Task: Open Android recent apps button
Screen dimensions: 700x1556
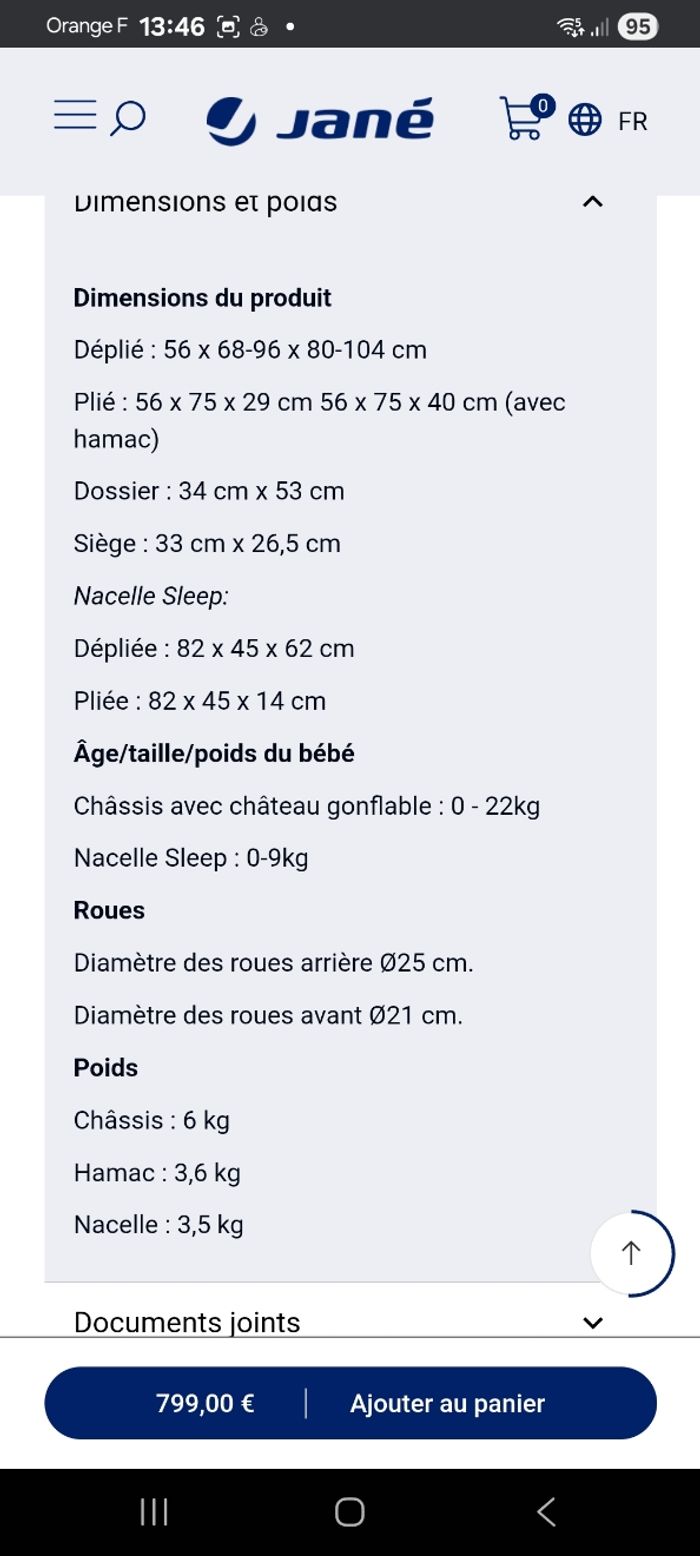Action: coord(153,1512)
